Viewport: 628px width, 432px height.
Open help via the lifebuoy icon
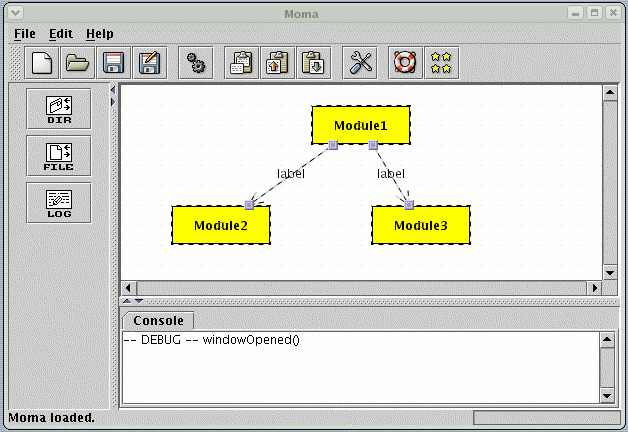[405, 63]
